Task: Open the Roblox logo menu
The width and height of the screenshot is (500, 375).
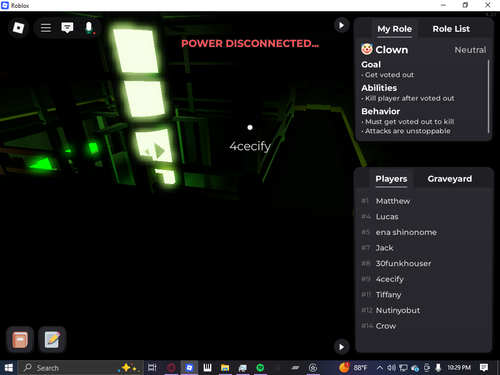Action: pyautogui.click(x=18, y=28)
